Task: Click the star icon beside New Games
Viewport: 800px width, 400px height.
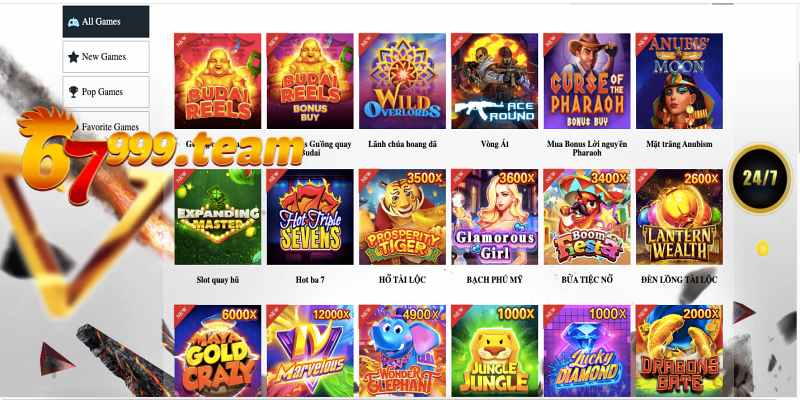Action: (73, 57)
